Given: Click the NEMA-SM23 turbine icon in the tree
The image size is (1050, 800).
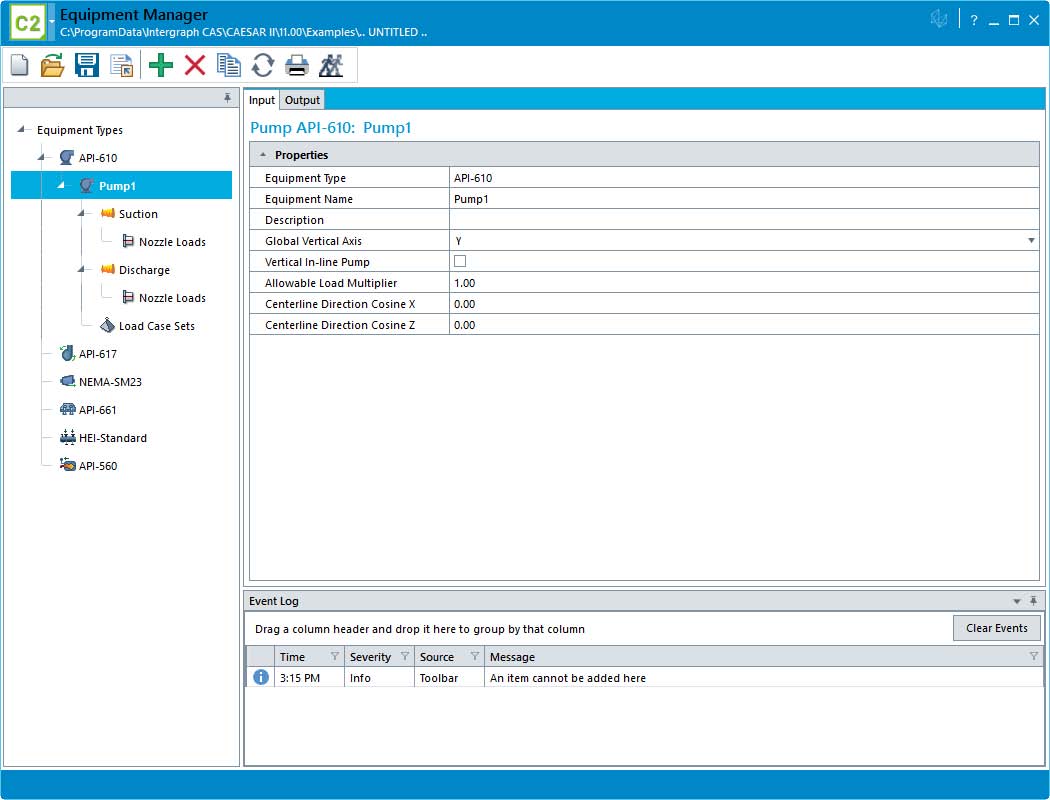Looking at the screenshot, I should point(67,381).
